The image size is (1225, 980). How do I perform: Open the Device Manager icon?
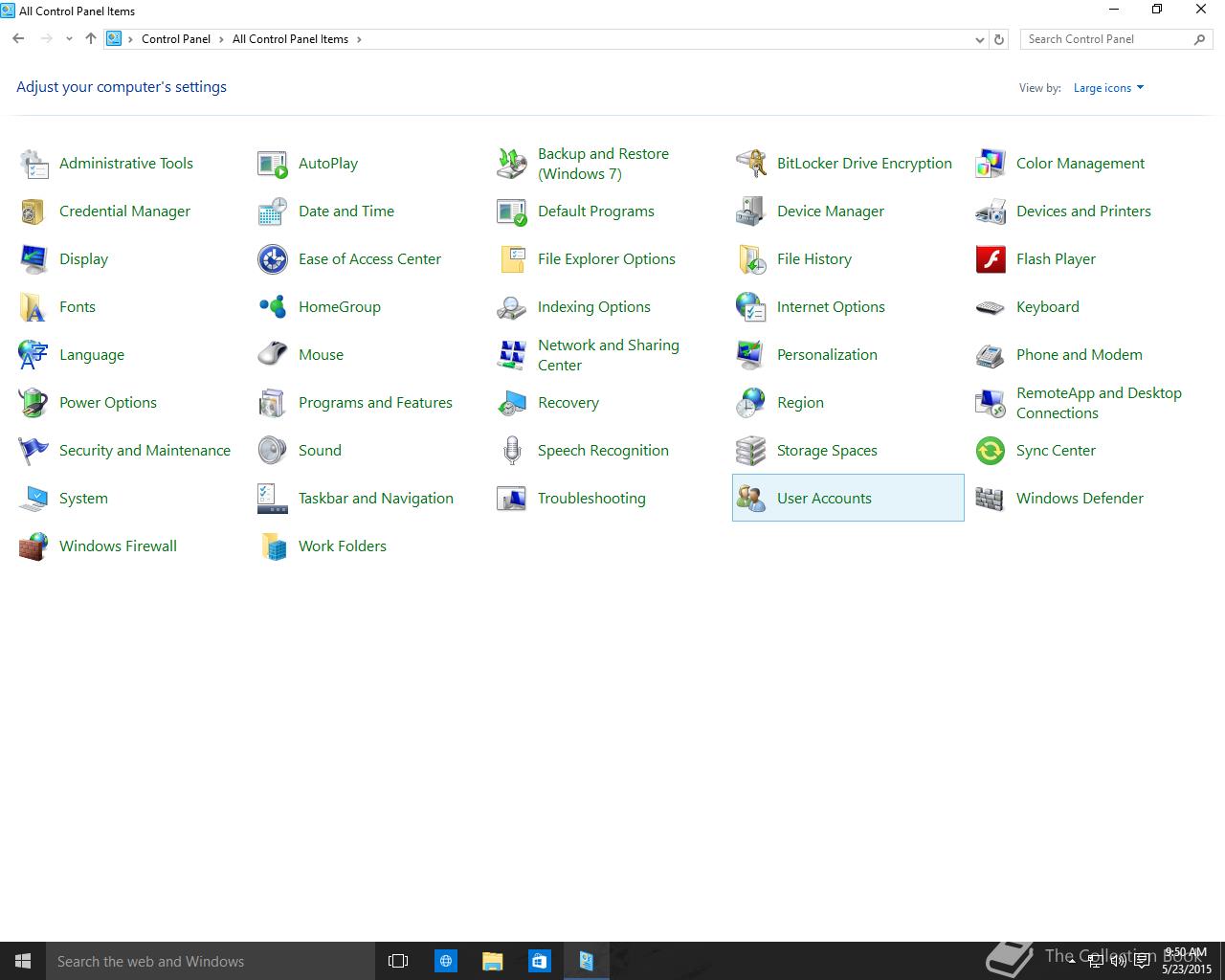[751, 212]
